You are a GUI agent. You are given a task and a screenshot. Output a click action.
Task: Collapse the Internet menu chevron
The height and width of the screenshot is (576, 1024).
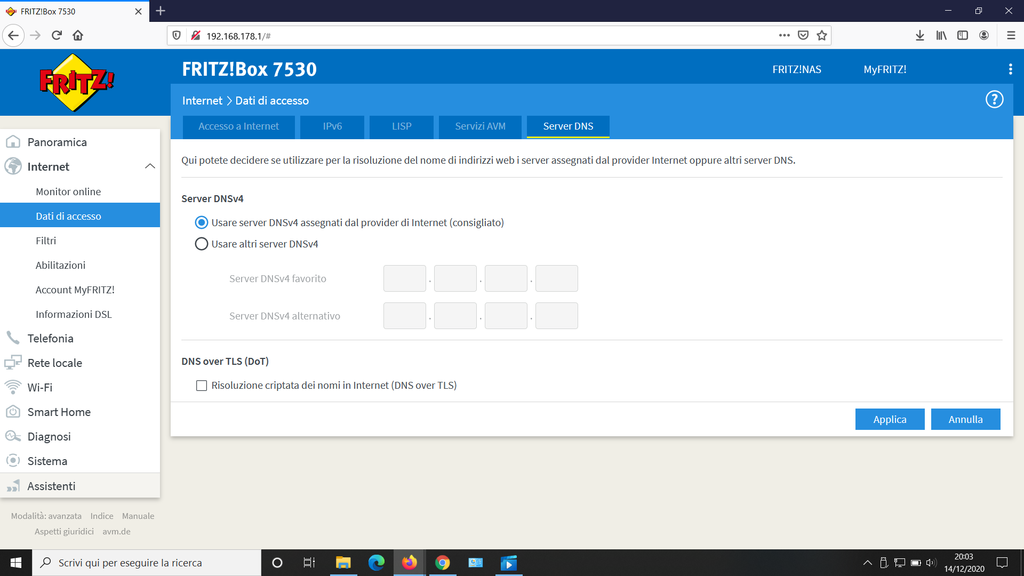pos(150,167)
